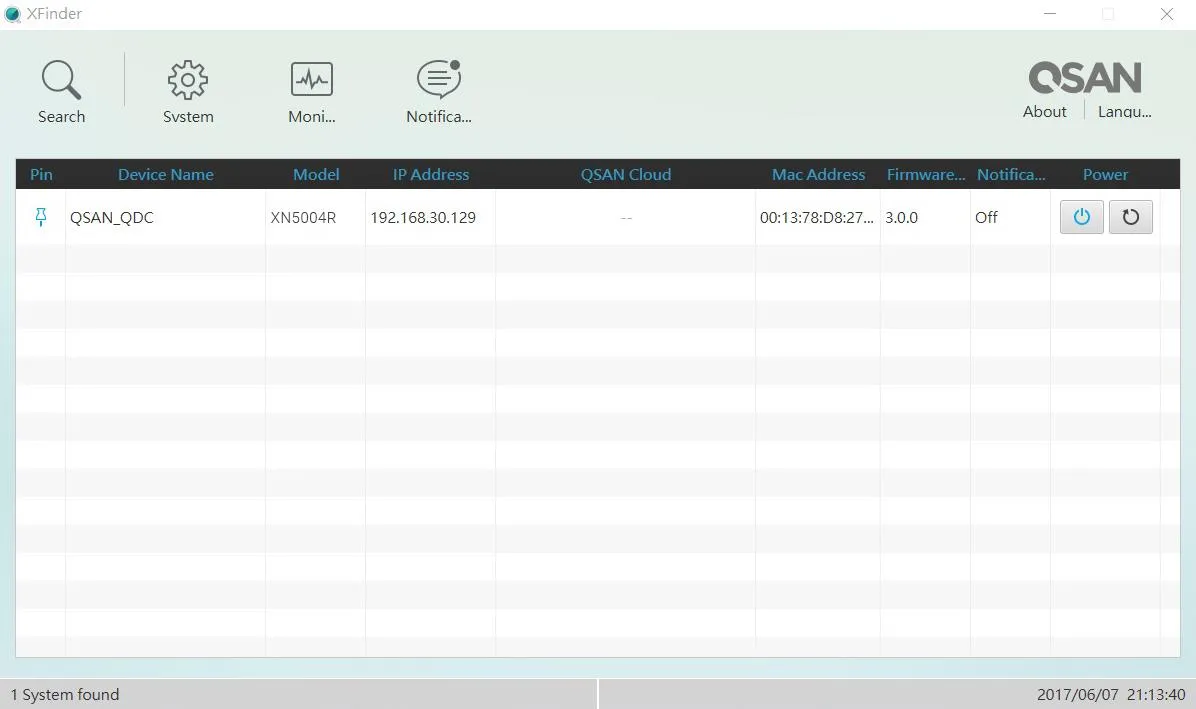The image size is (1196, 709).
Task: Click the Power column header
Action: click(1105, 175)
